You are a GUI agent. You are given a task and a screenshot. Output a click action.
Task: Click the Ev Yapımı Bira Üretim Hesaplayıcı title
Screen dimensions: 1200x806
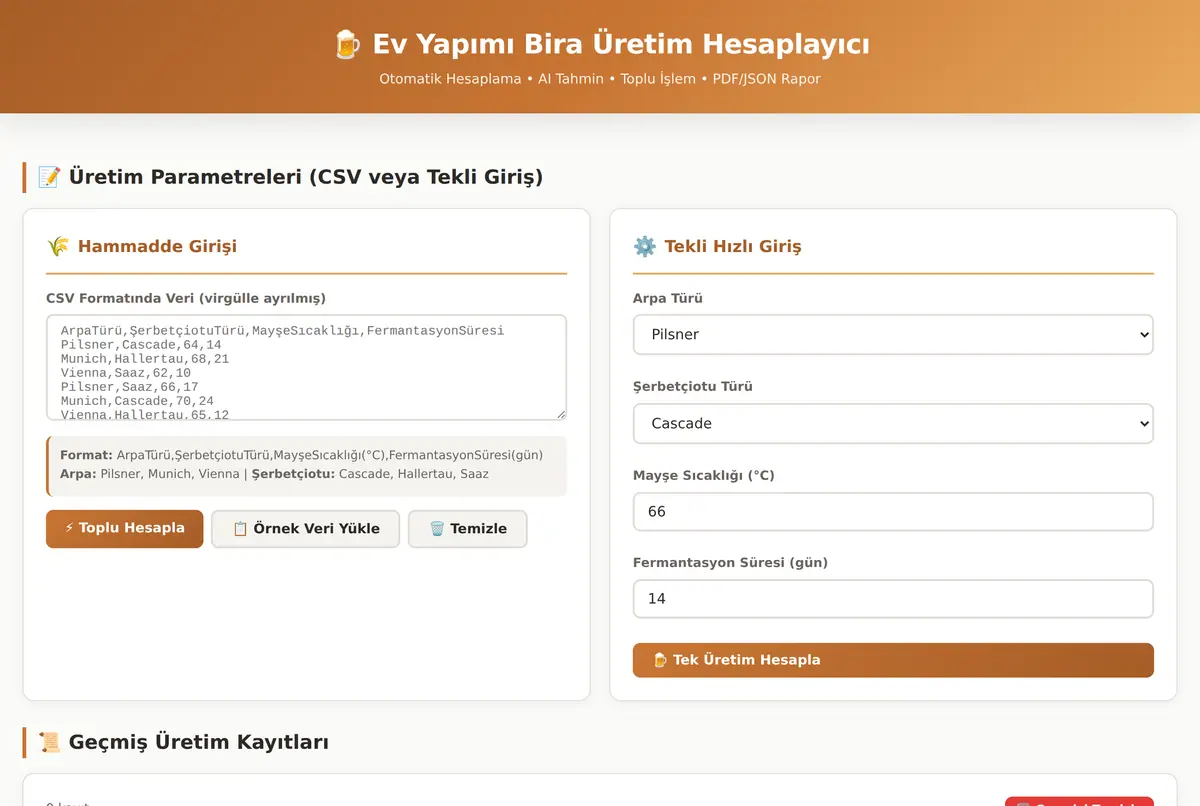point(621,44)
